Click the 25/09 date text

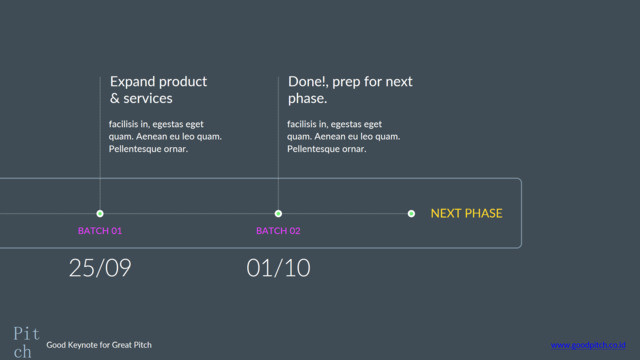coord(100,268)
